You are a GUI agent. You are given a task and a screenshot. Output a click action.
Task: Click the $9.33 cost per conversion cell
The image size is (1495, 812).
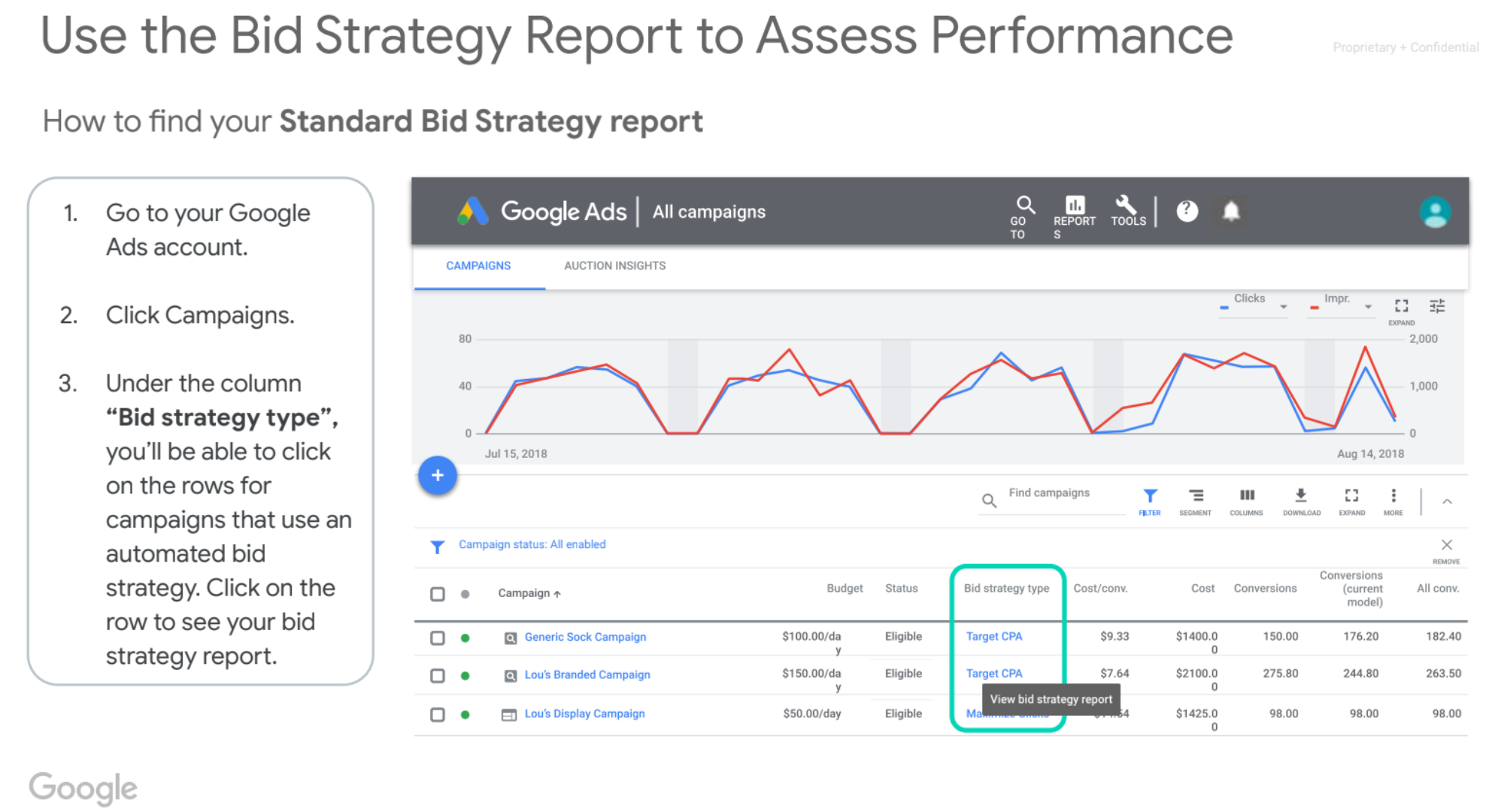click(x=1114, y=636)
